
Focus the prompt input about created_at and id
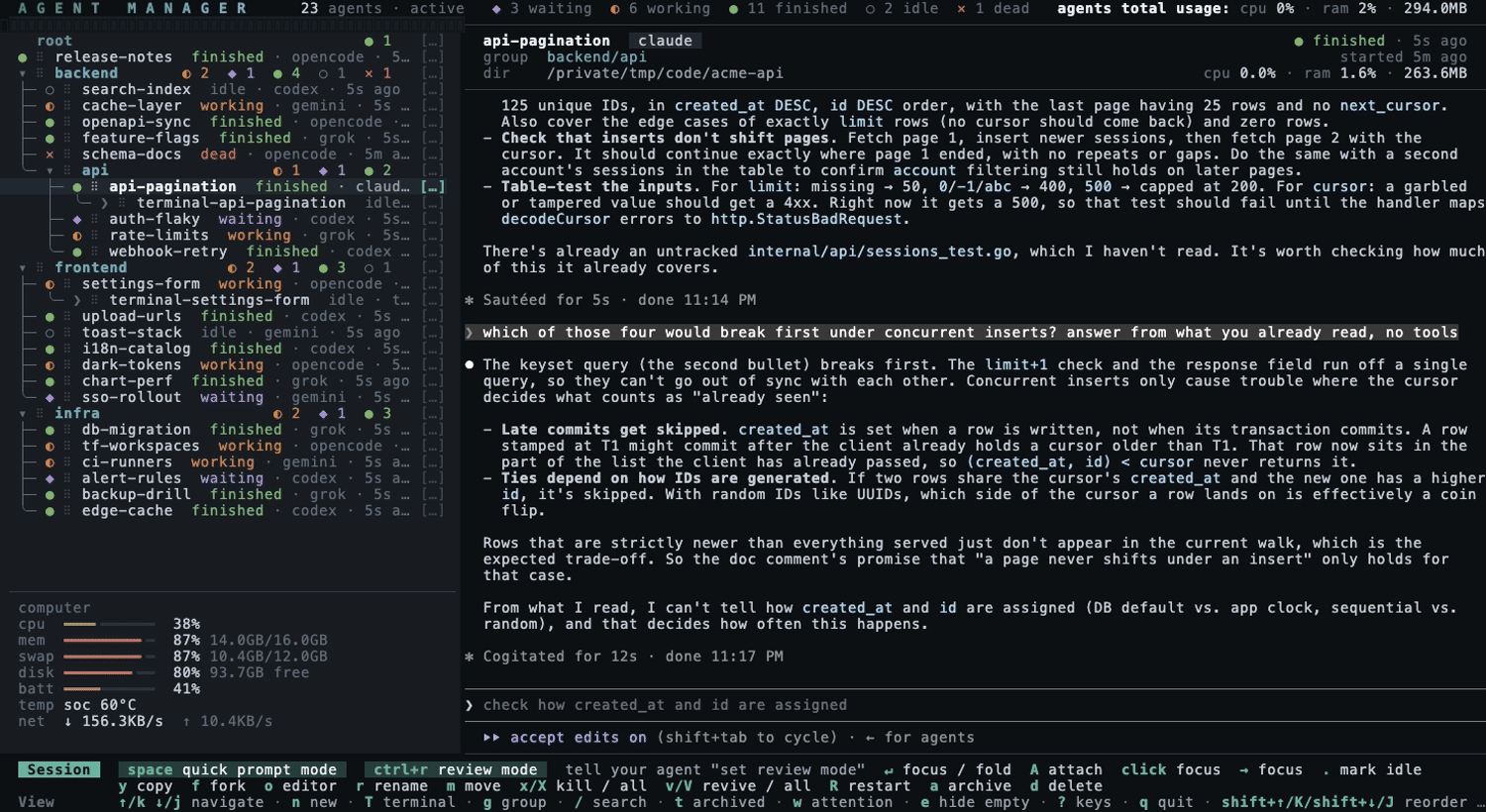975,705
